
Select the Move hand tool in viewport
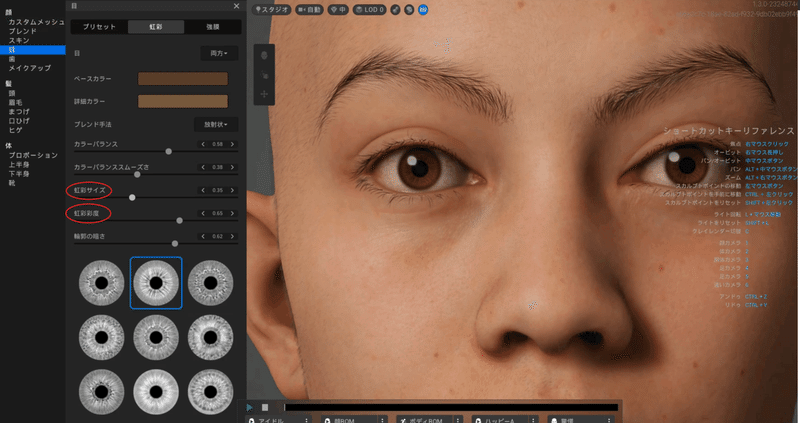[264, 75]
